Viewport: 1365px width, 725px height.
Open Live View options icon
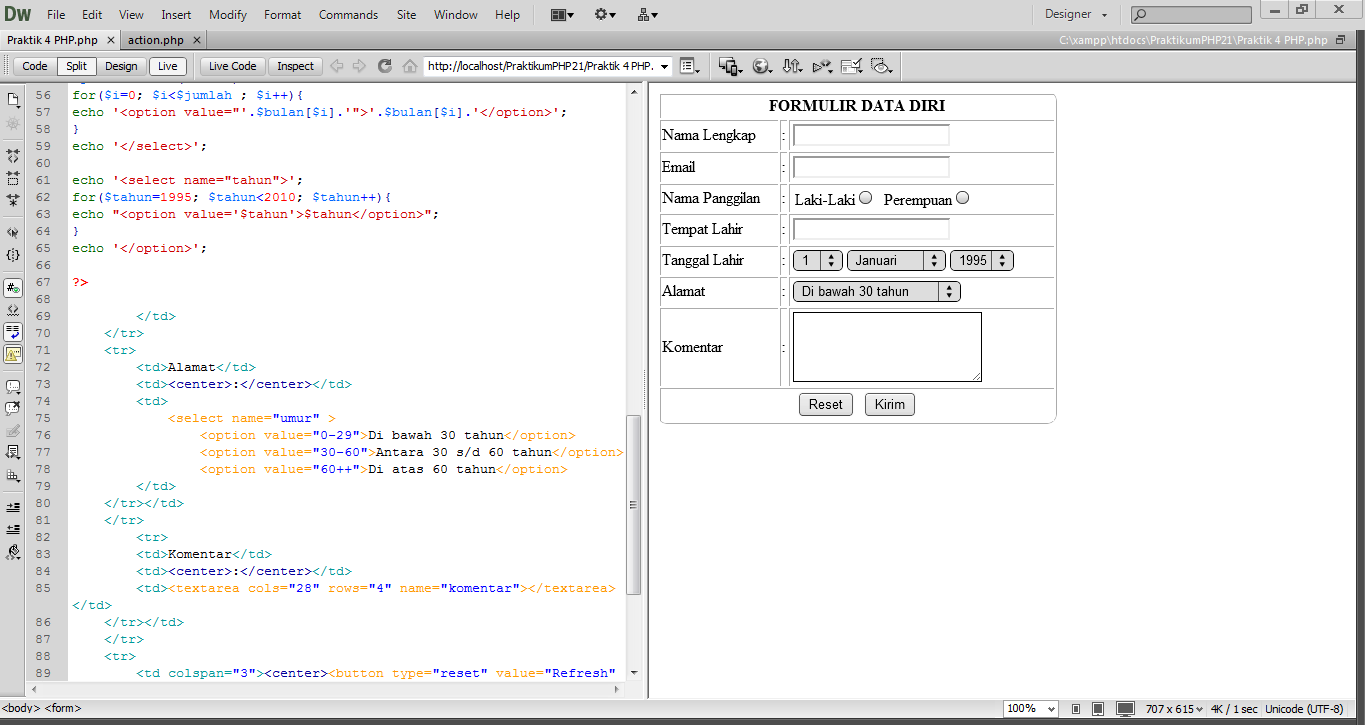click(x=689, y=66)
